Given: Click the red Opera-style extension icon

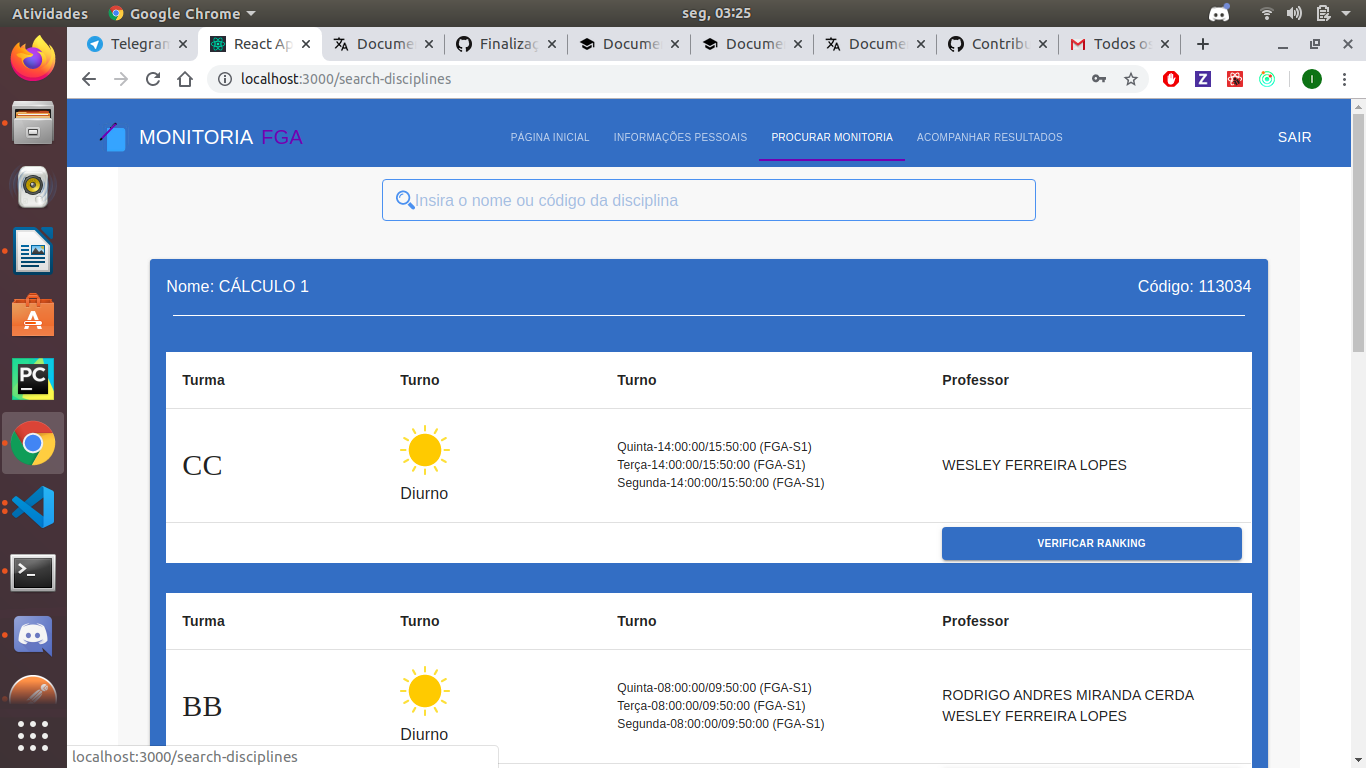Looking at the screenshot, I should (x=1171, y=79).
